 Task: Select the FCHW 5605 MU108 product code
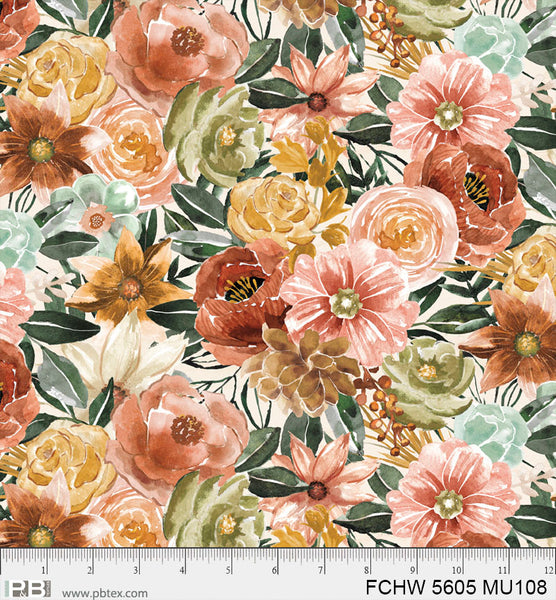(456, 587)
